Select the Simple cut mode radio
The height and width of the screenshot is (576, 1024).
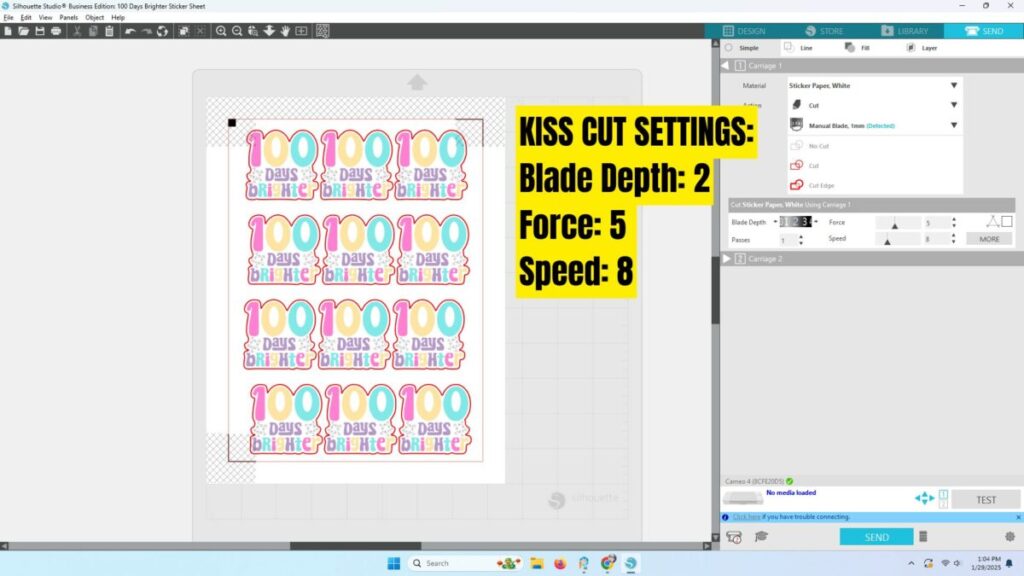(729, 48)
